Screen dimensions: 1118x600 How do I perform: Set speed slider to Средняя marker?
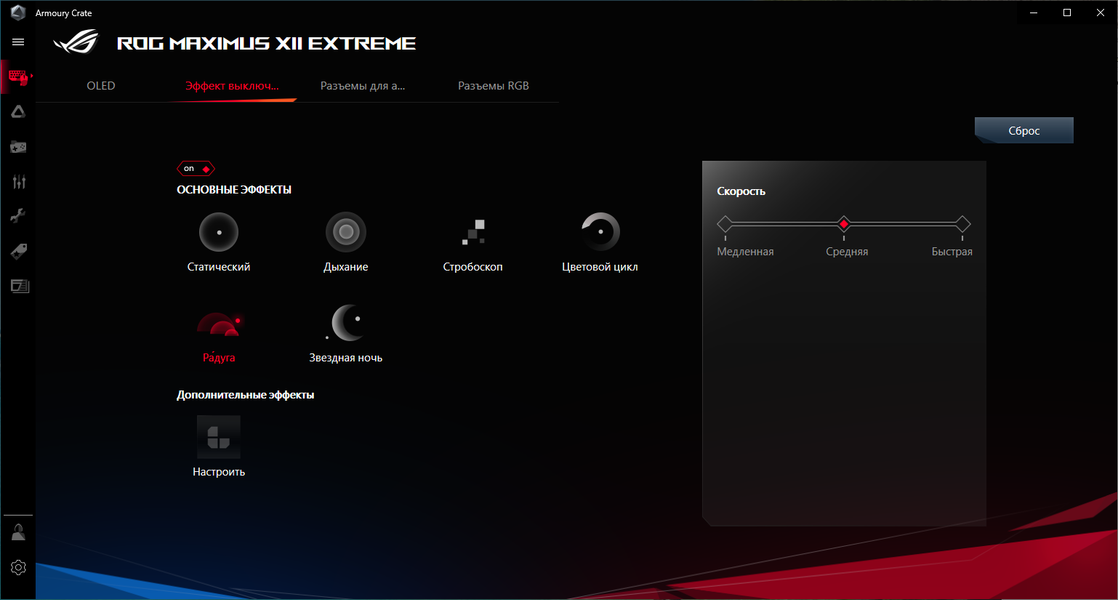[843, 224]
